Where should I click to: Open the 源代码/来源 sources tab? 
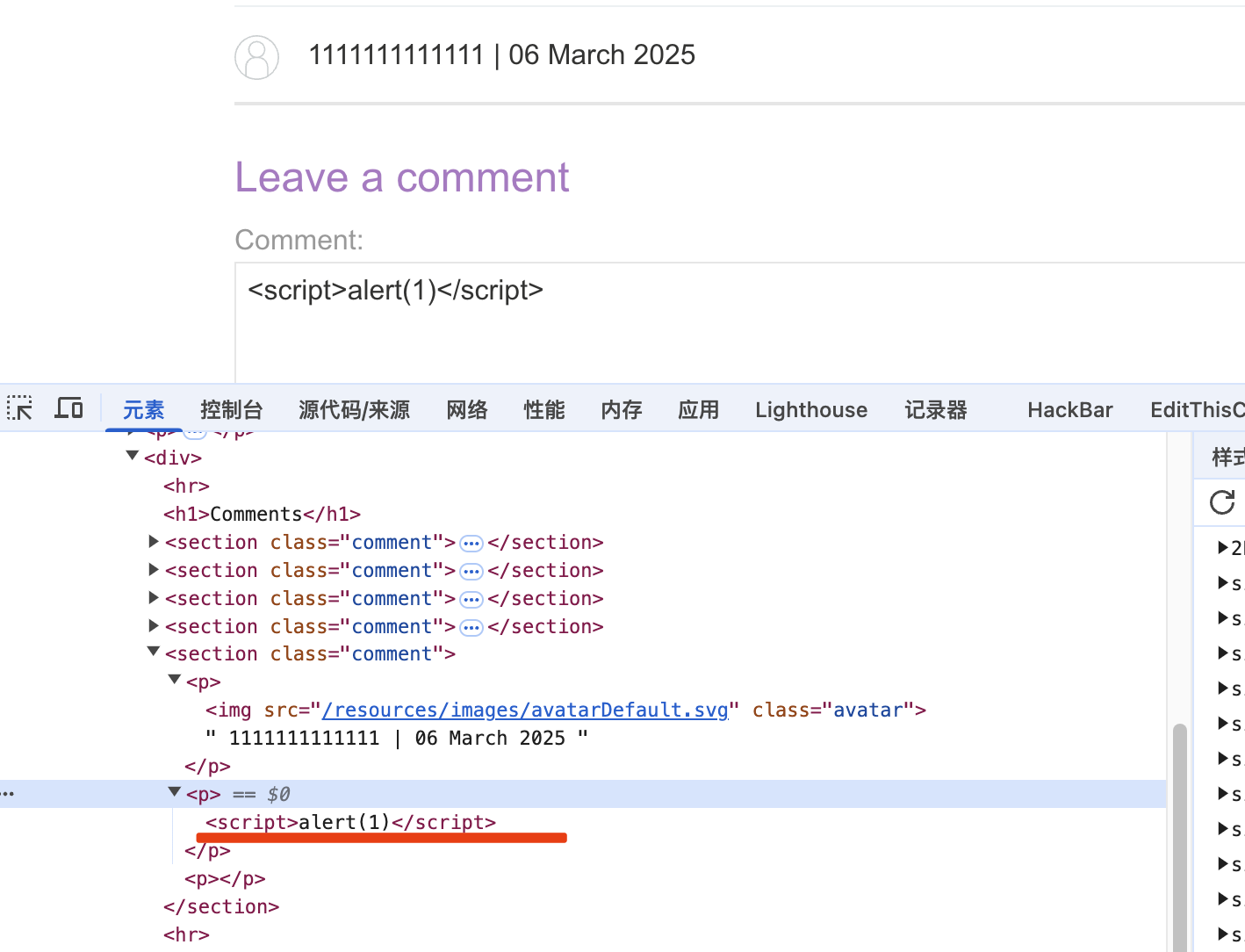[354, 410]
